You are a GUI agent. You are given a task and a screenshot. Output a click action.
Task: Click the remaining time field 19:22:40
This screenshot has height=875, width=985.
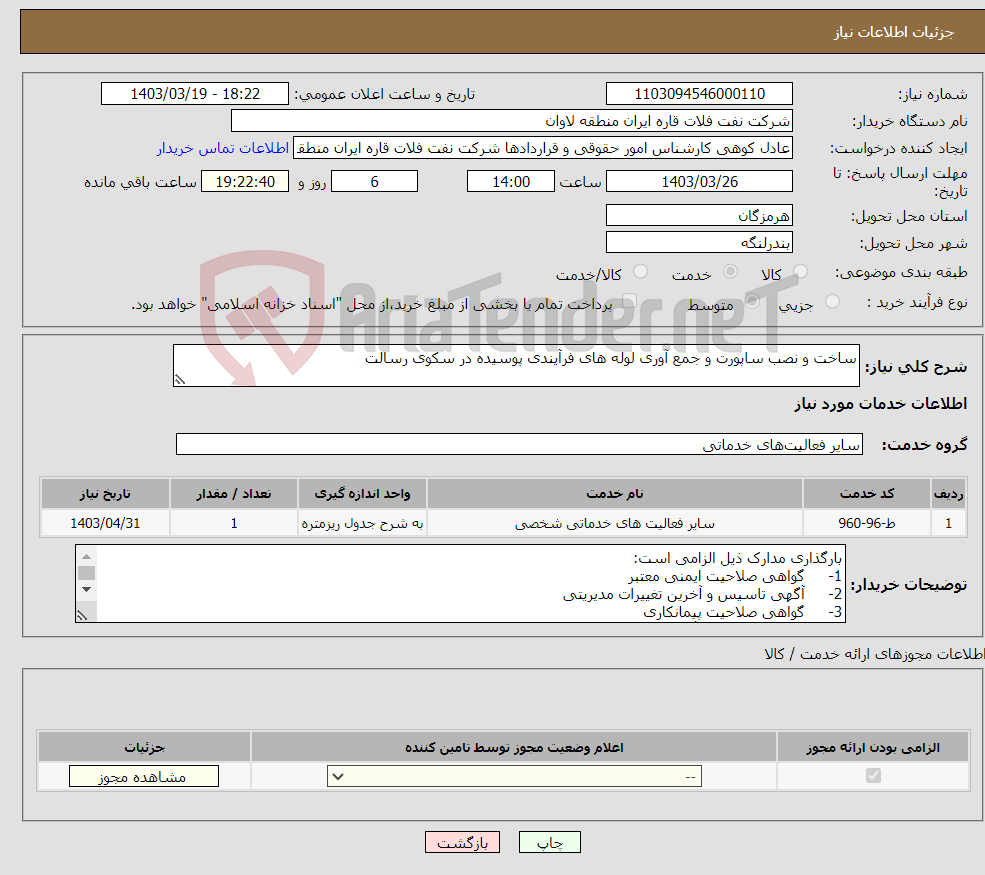(245, 182)
